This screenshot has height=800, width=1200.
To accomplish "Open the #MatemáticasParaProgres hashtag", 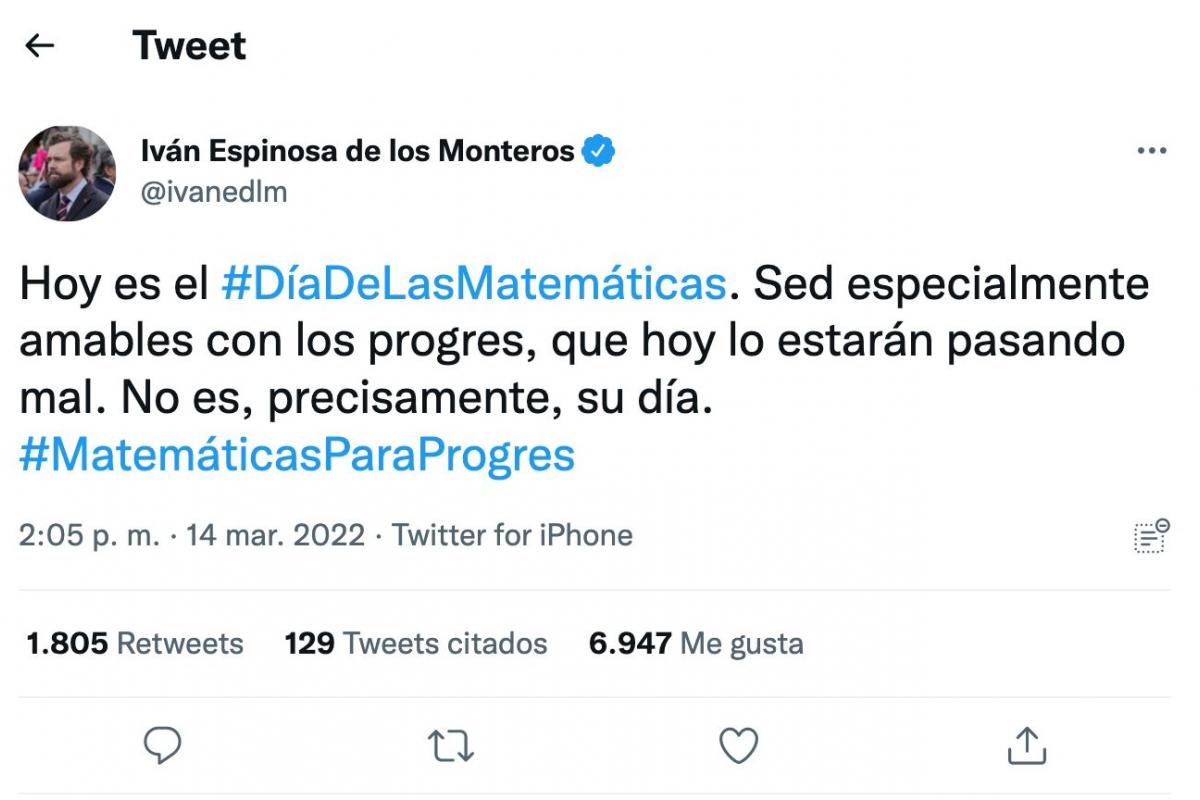I will click(x=297, y=455).
